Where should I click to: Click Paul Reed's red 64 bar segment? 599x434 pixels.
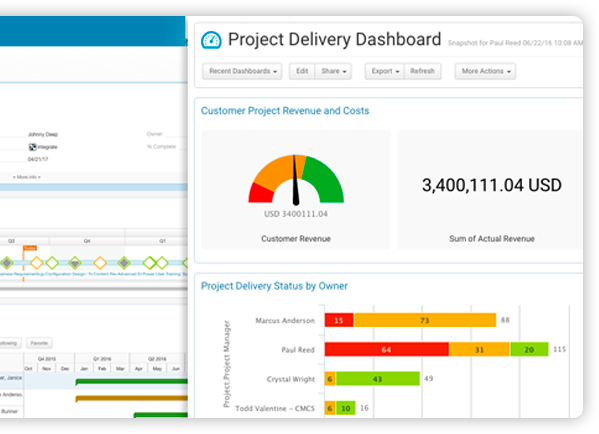387,350
